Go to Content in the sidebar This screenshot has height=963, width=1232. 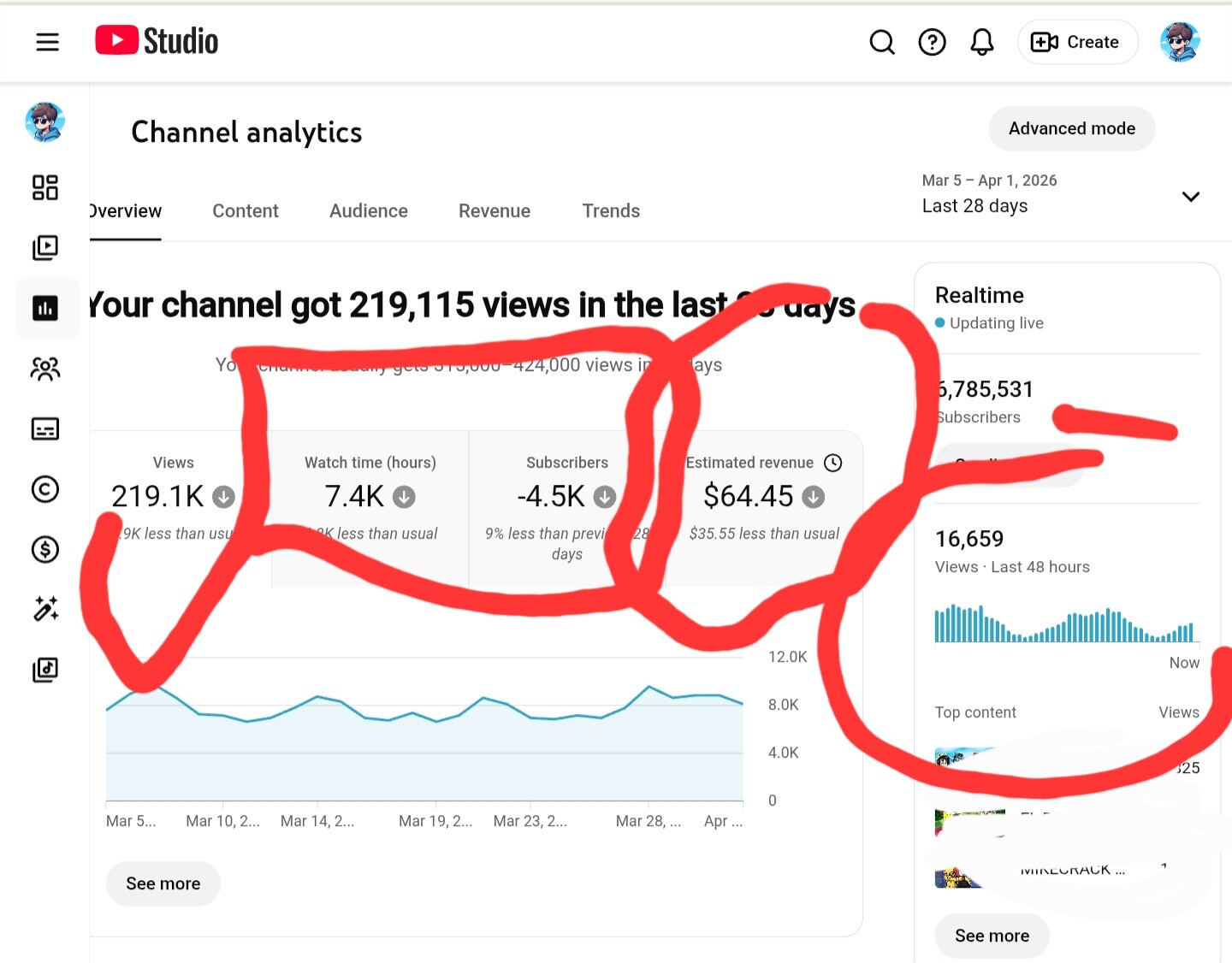45,248
